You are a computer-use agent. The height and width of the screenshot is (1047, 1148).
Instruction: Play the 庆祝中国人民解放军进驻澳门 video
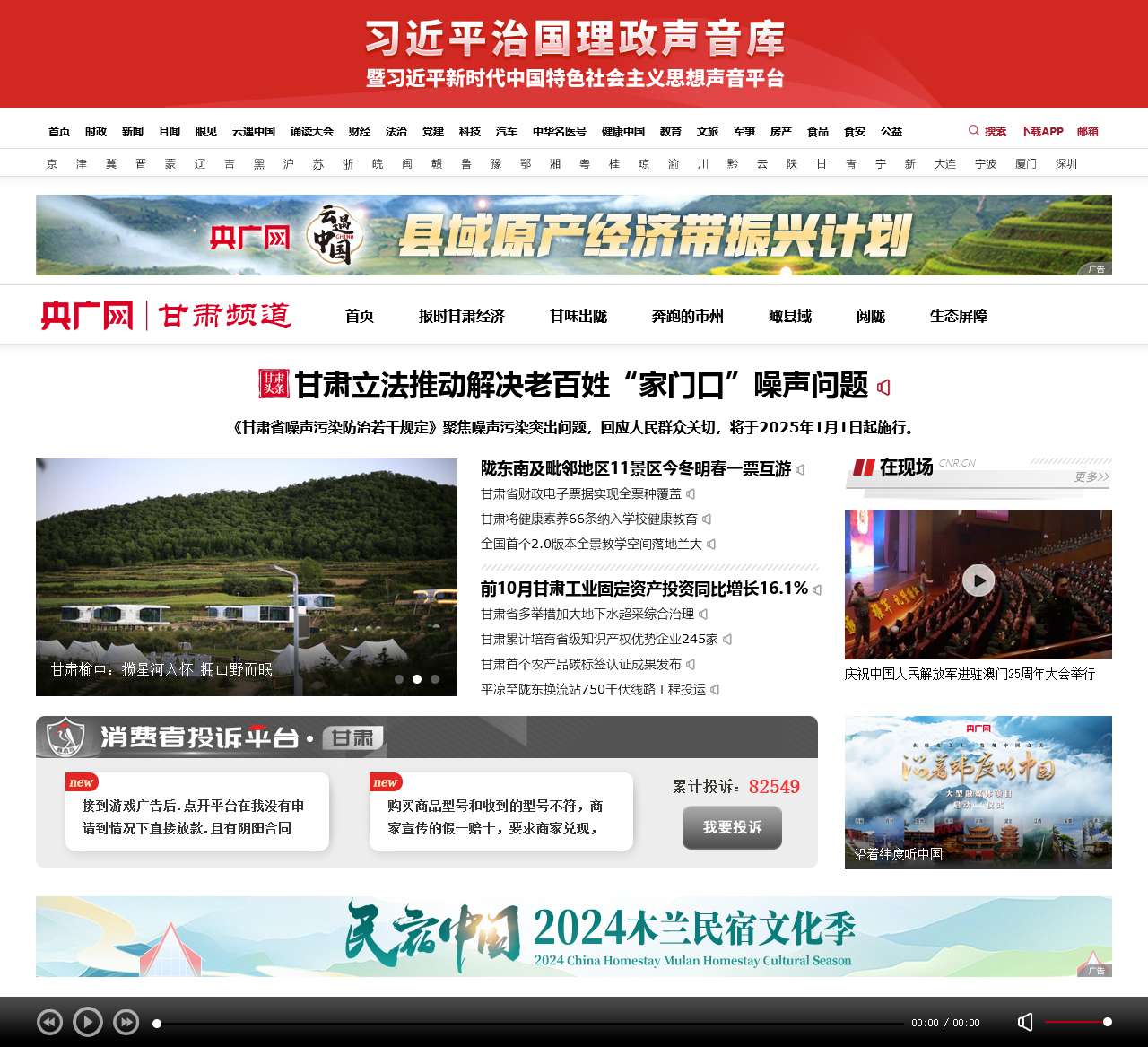(x=978, y=580)
